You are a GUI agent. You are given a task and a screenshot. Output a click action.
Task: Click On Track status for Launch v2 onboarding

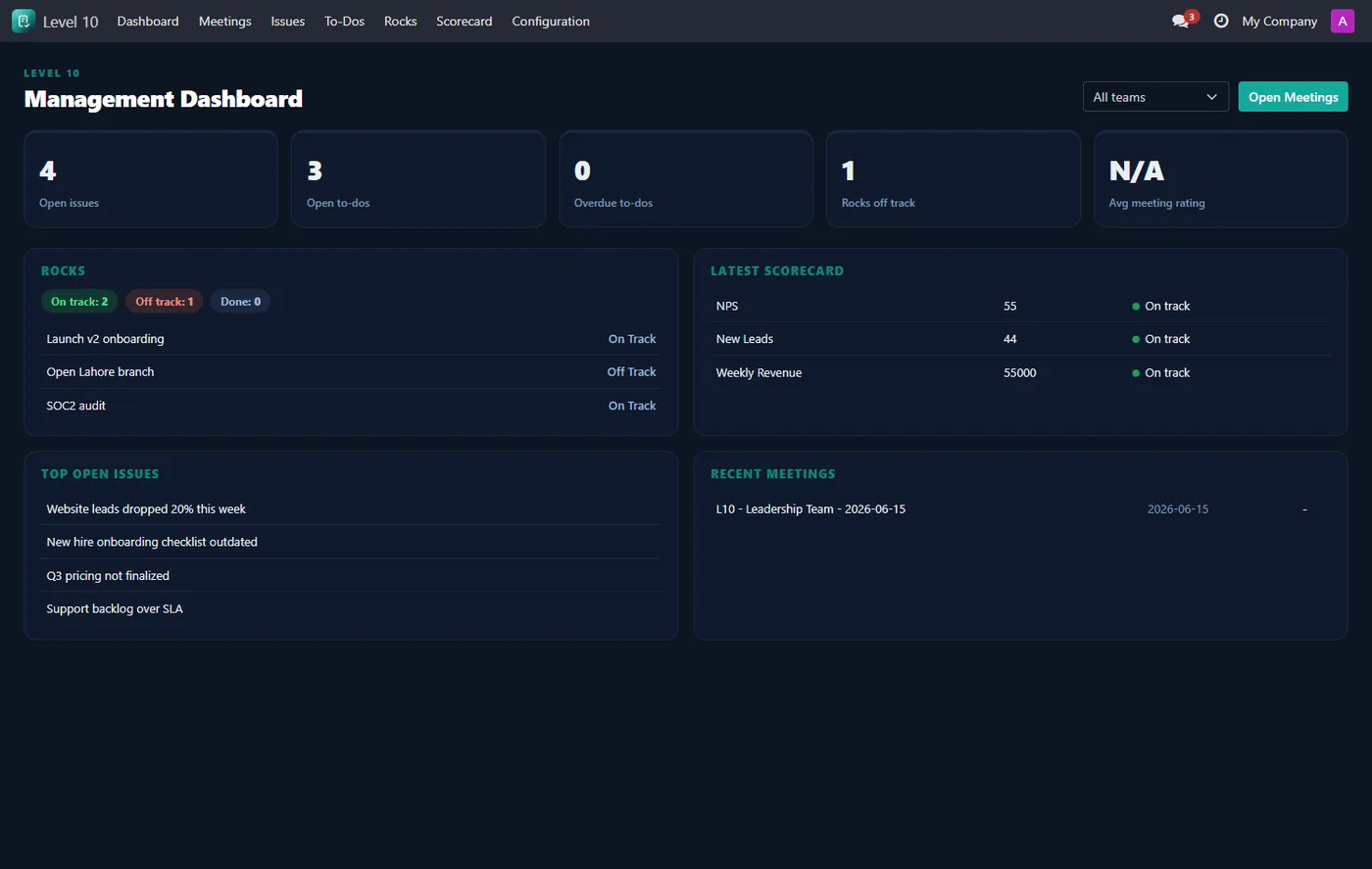(632, 339)
